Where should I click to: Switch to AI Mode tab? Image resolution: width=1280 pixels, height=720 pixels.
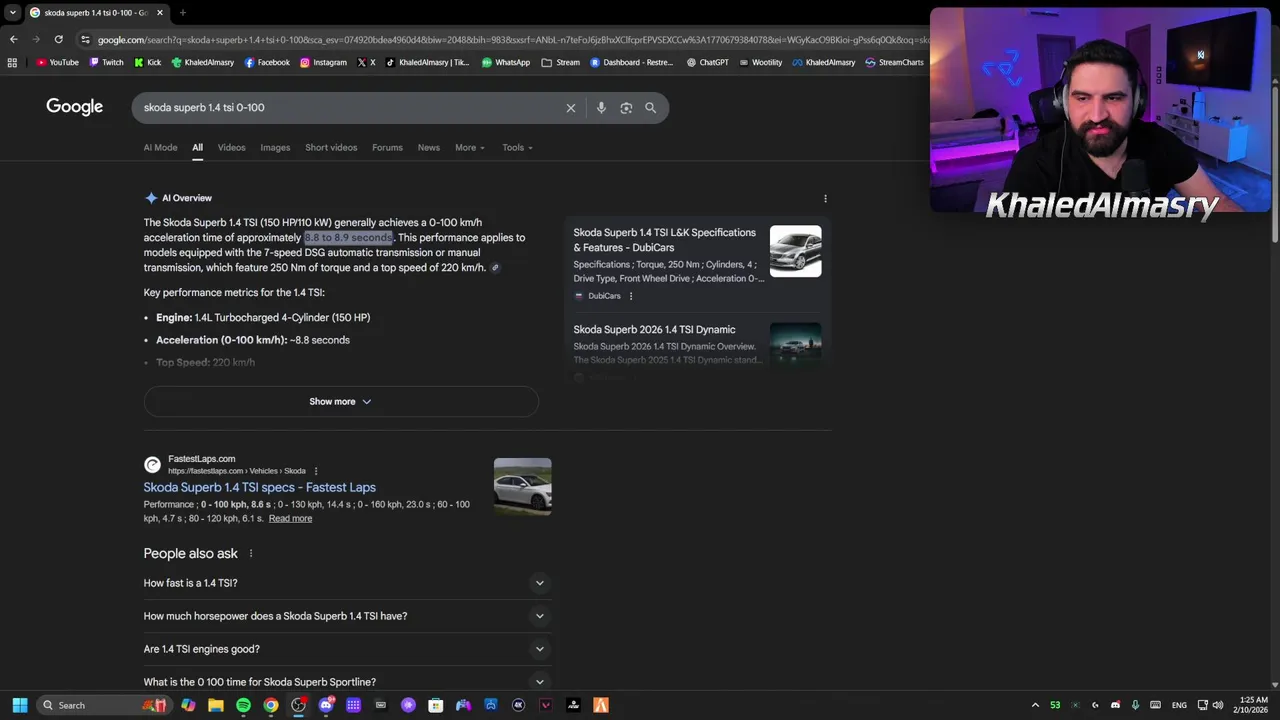pos(160,148)
